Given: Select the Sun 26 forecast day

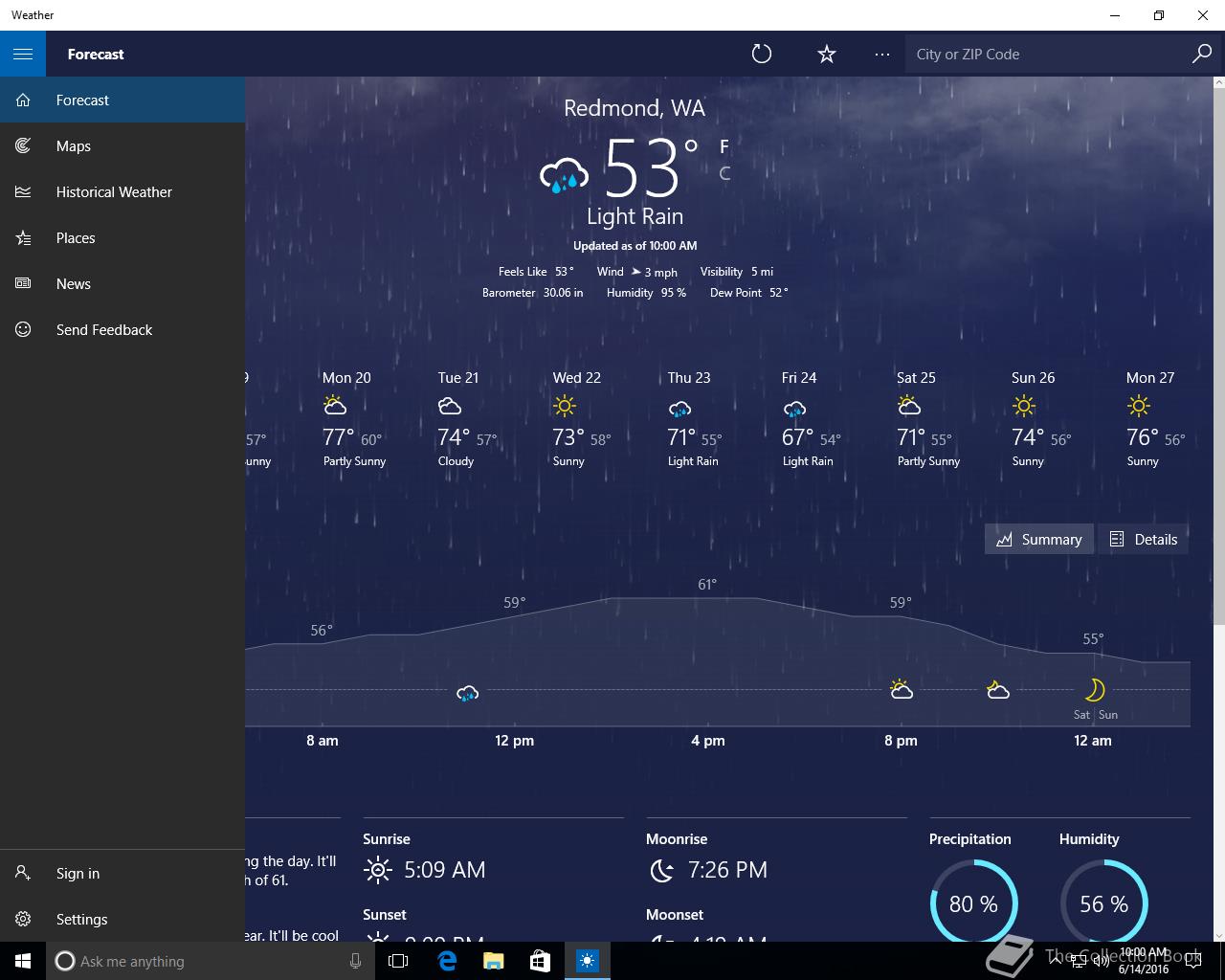Looking at the screenshot, I should [1042, 419].
